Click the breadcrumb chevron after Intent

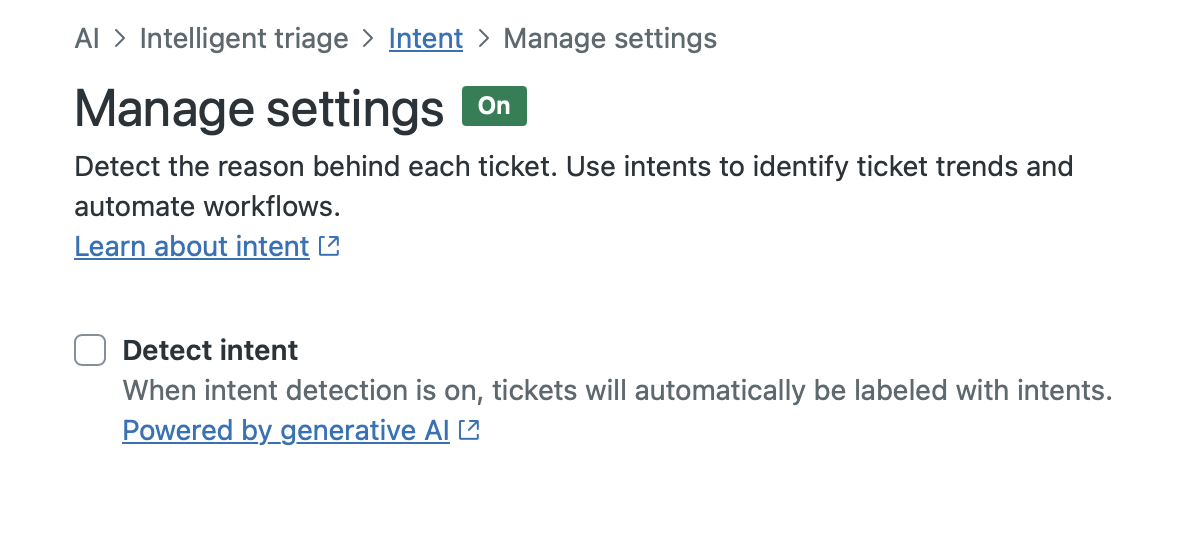484,39
